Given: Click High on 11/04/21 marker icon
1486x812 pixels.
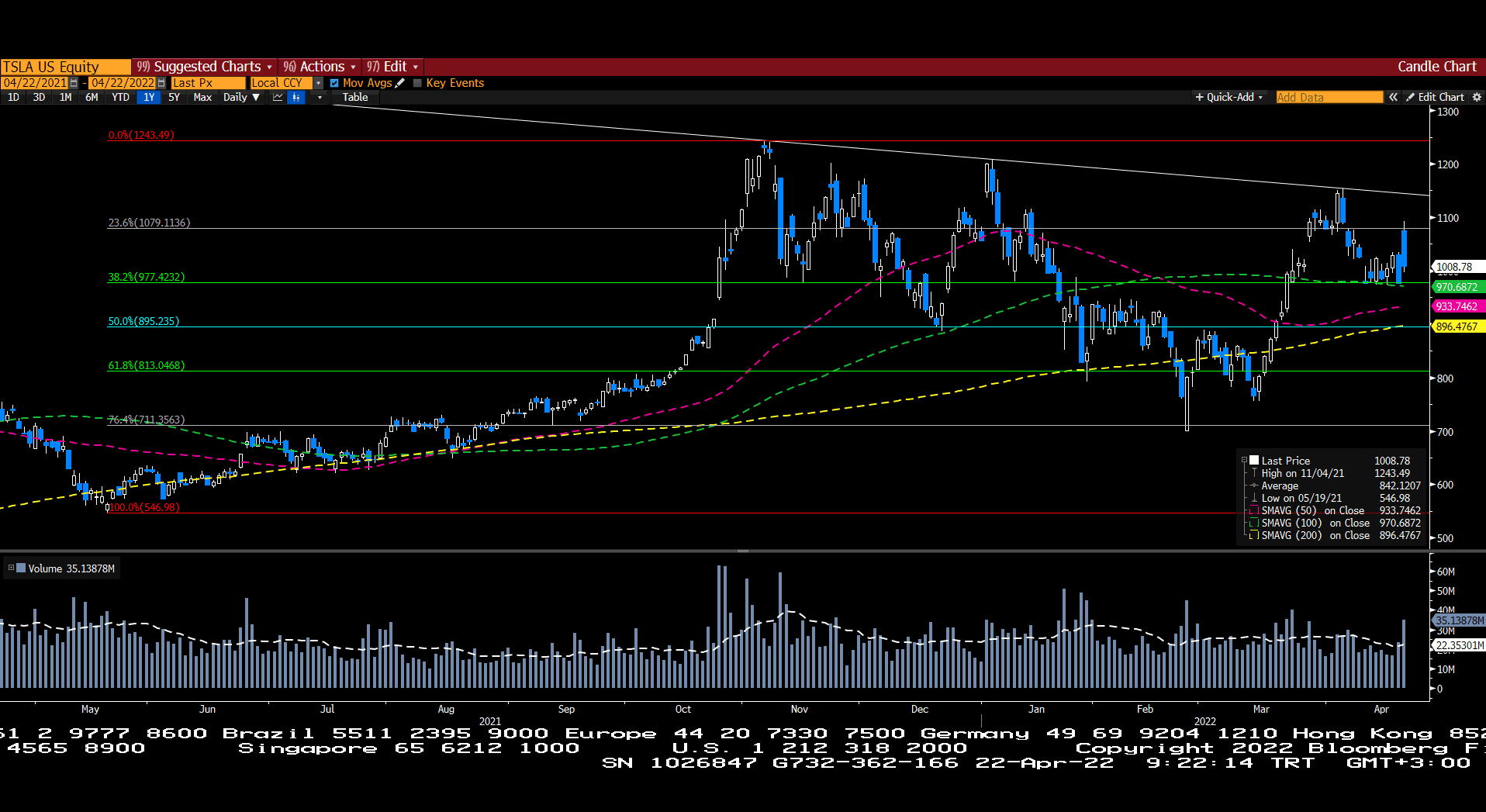Looking at the screenshot, I should click(x=1254, y=473).
